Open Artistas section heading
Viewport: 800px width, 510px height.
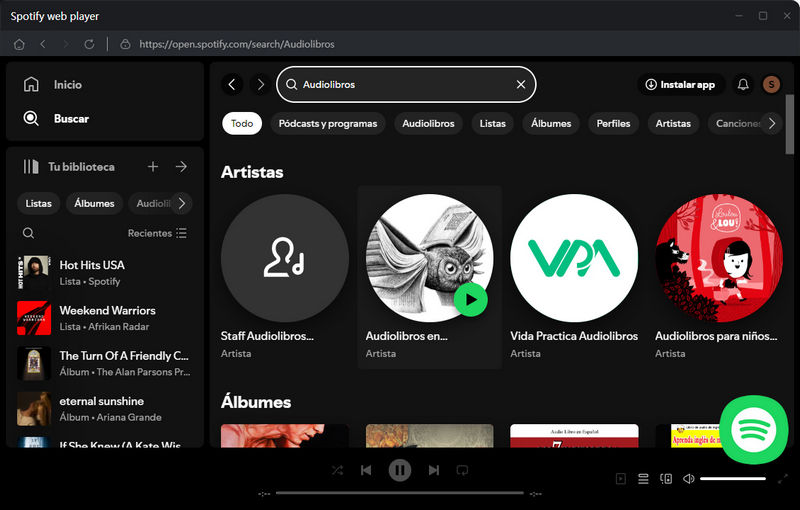(252, 172)
